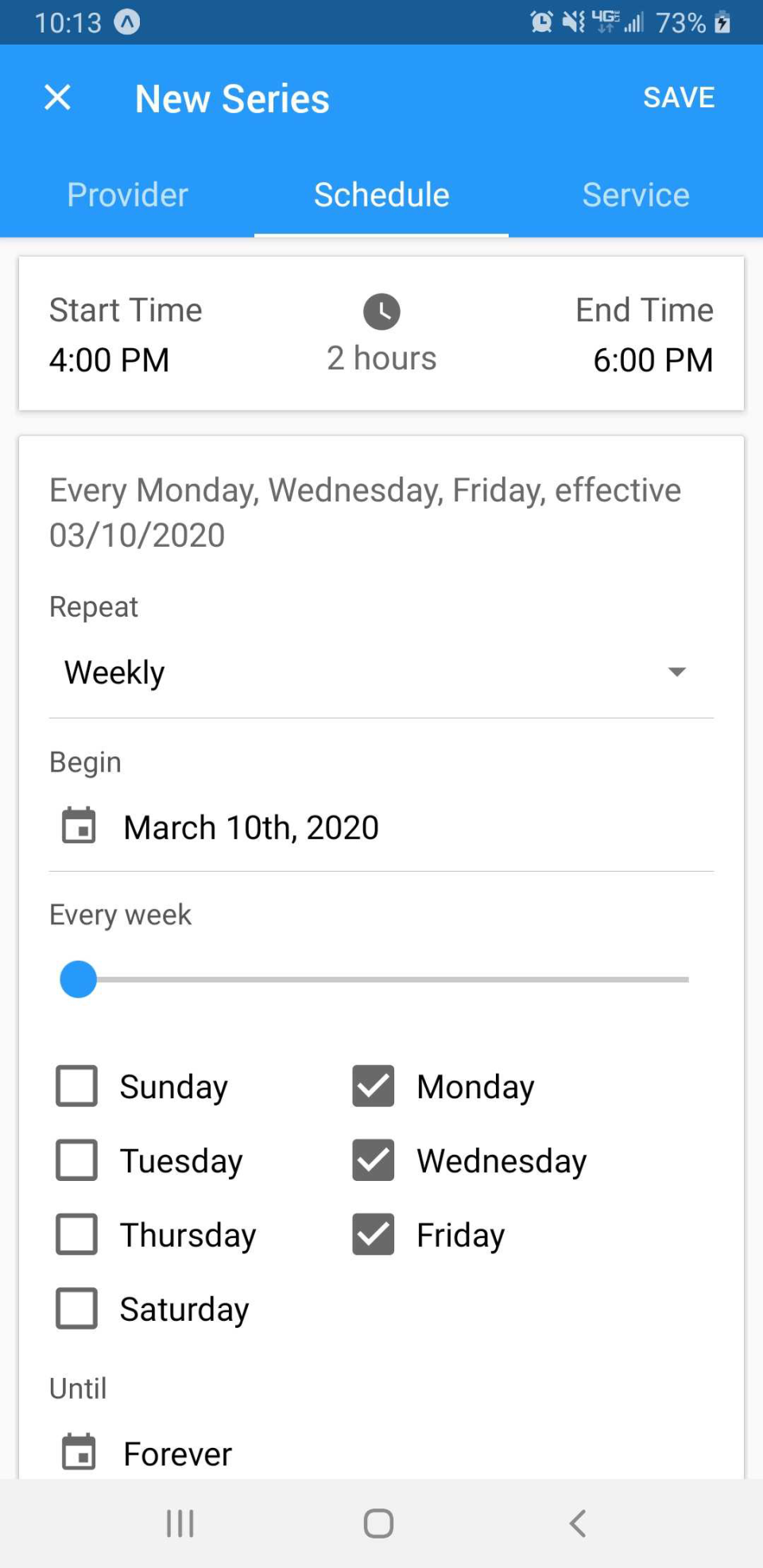Image resolution: width=763 pixels, height=1568 pixels.
Task: Uncheck the Monday checkbox
Action: tap(371, 1086)
